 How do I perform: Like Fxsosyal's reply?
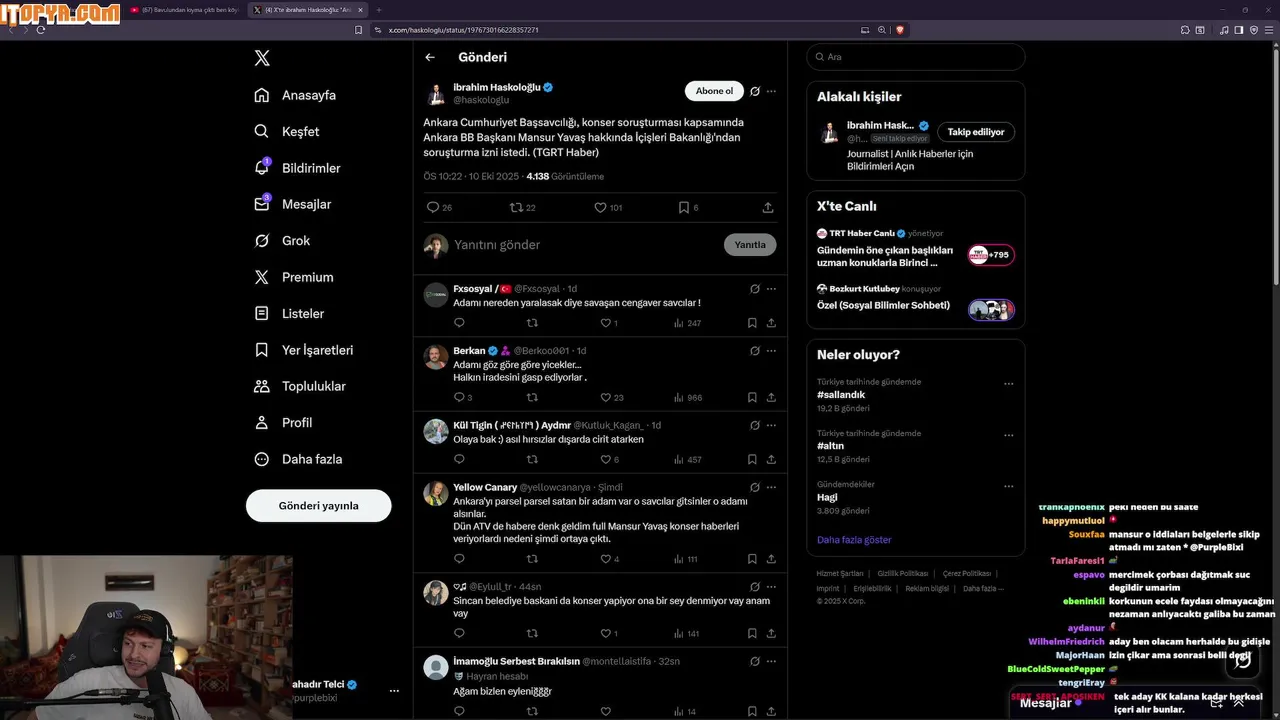[x=605, y=323]
